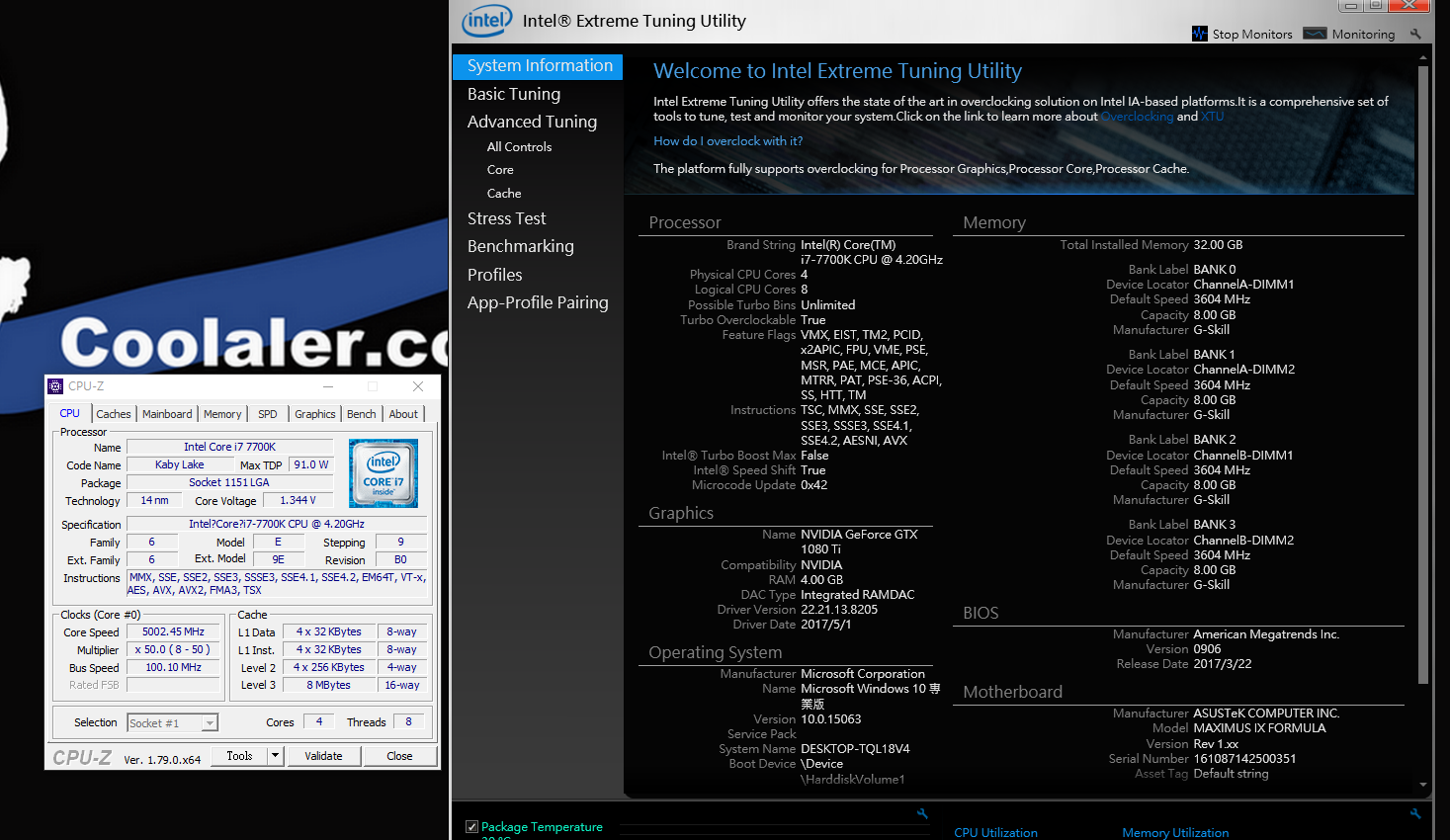Click the MAXIMUS IX FORMULA model text

tap(1259, 728)
